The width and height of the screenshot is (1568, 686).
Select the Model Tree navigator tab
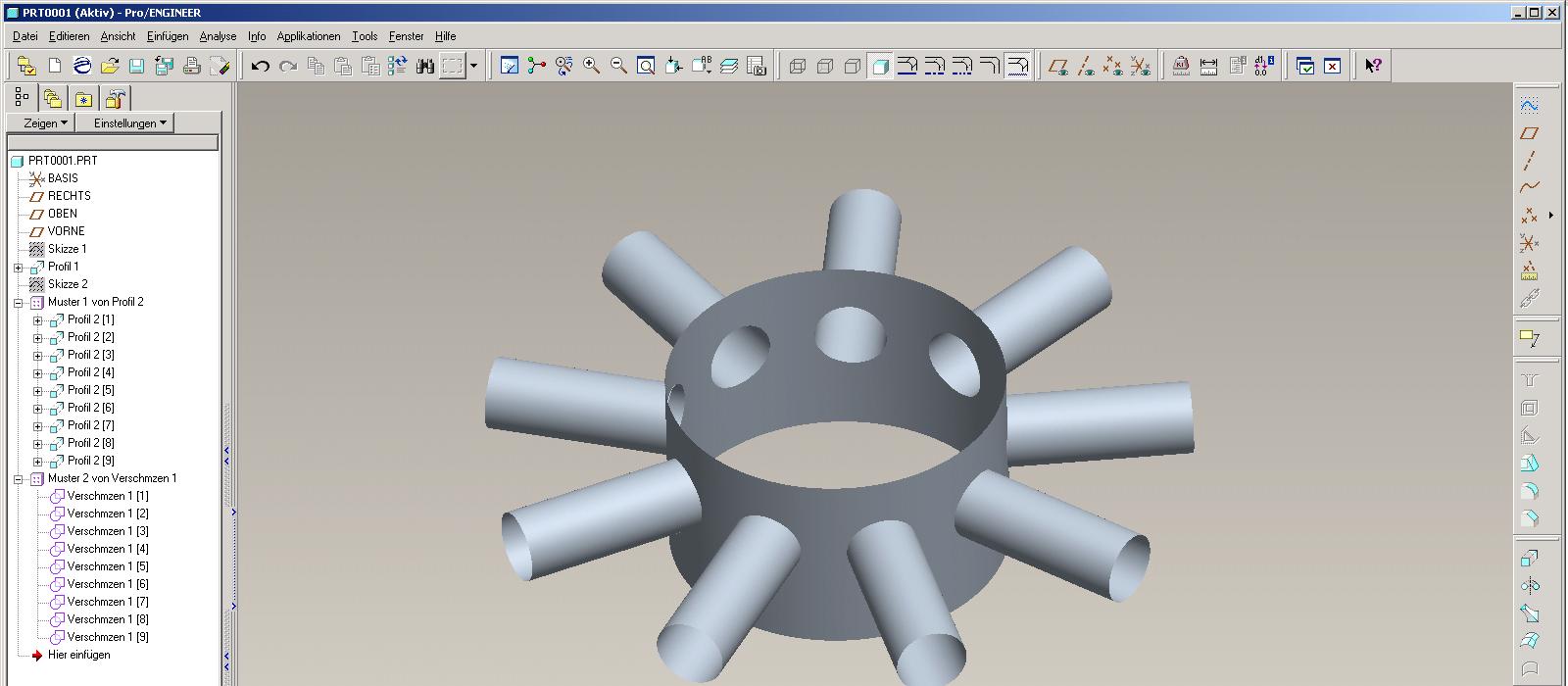pyautogui.click(x=22, y=97)
